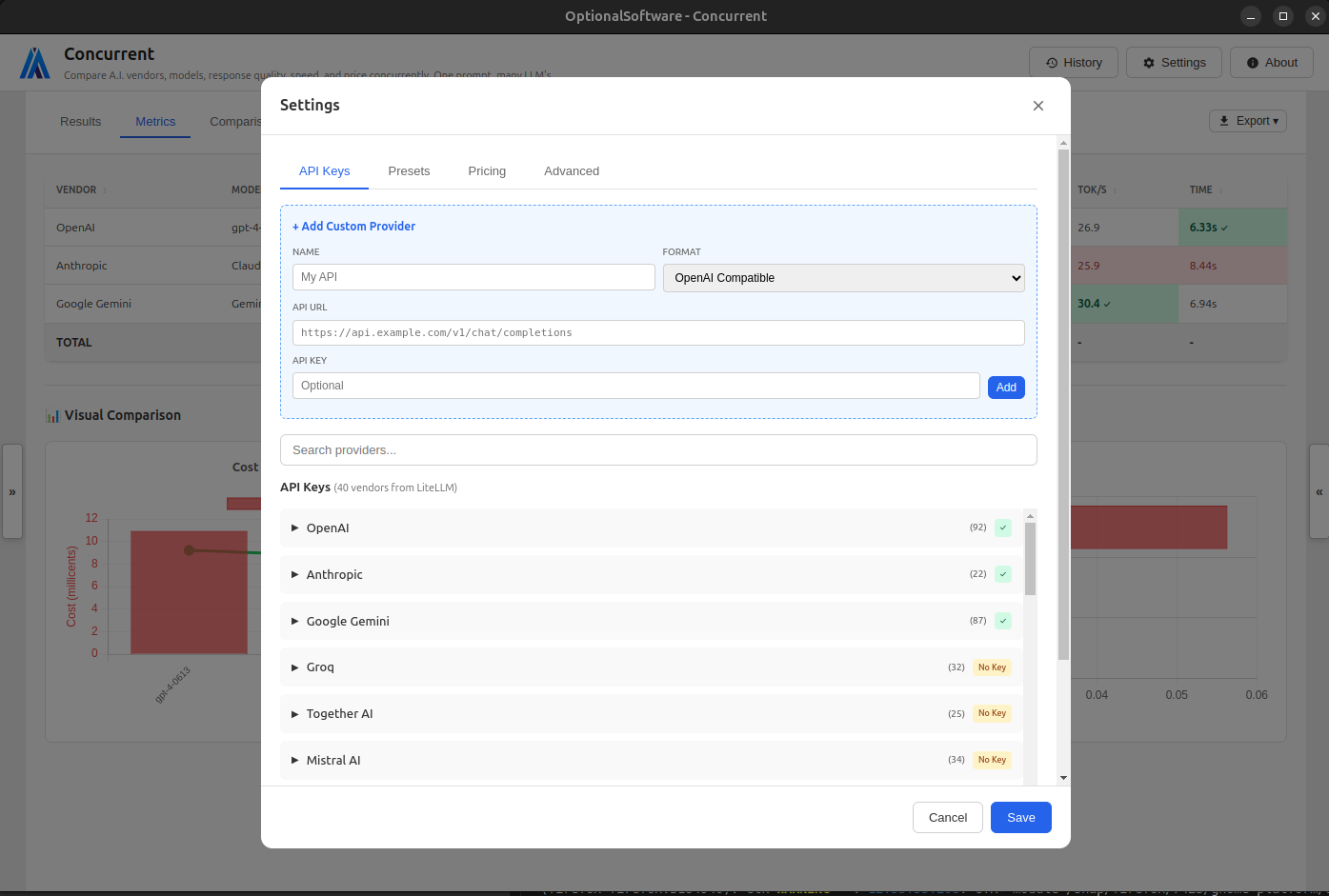Click the Concurrent app logo
Image resolution: width=1329 pixels, height=896 pixels.
[35, 62]
